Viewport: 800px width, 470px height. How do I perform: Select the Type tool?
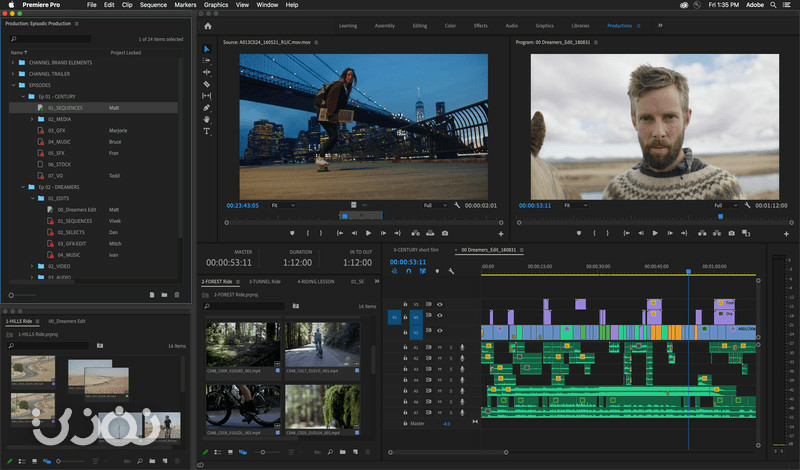[207, 131]
